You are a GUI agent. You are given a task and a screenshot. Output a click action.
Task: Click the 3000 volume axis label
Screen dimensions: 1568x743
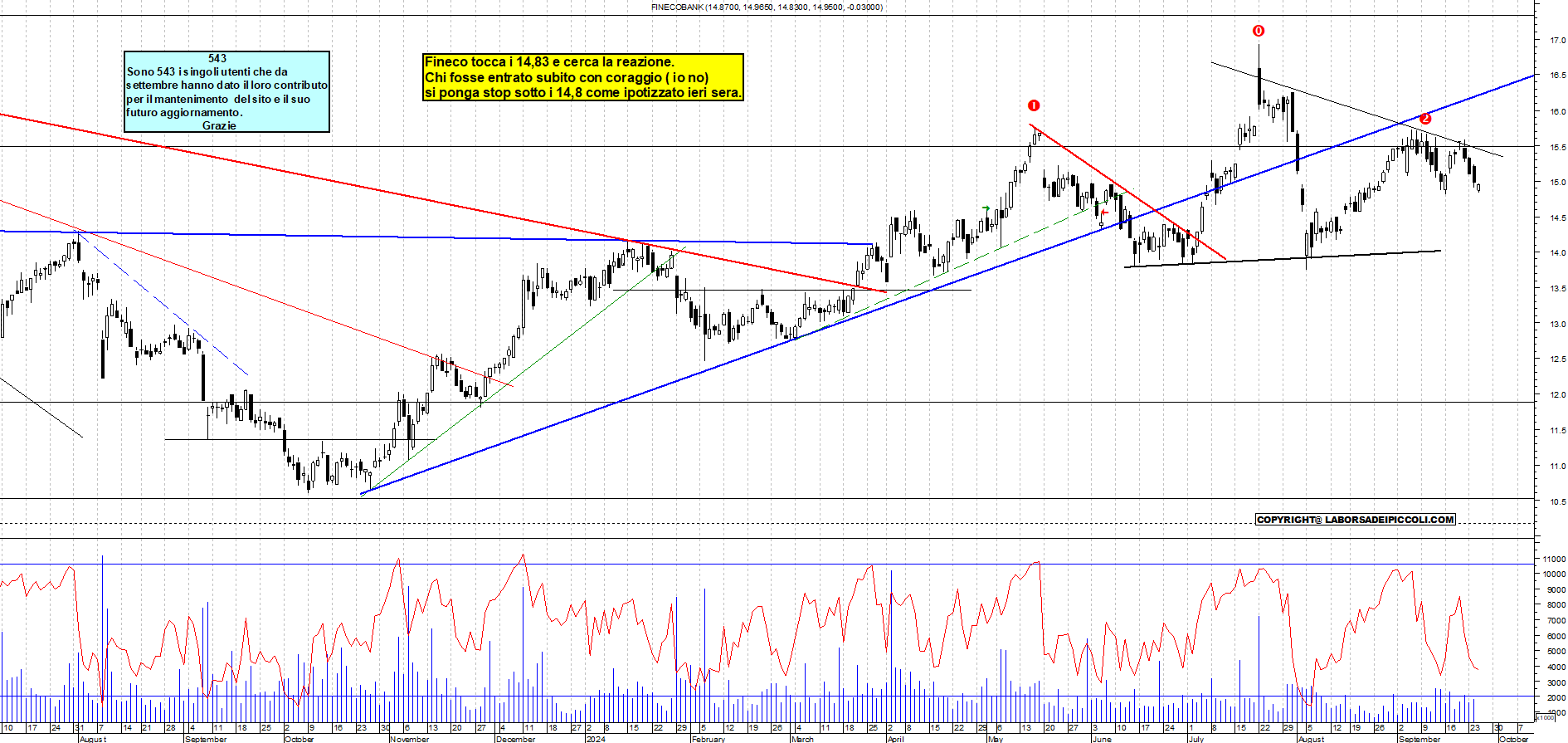pos(1556,682)
